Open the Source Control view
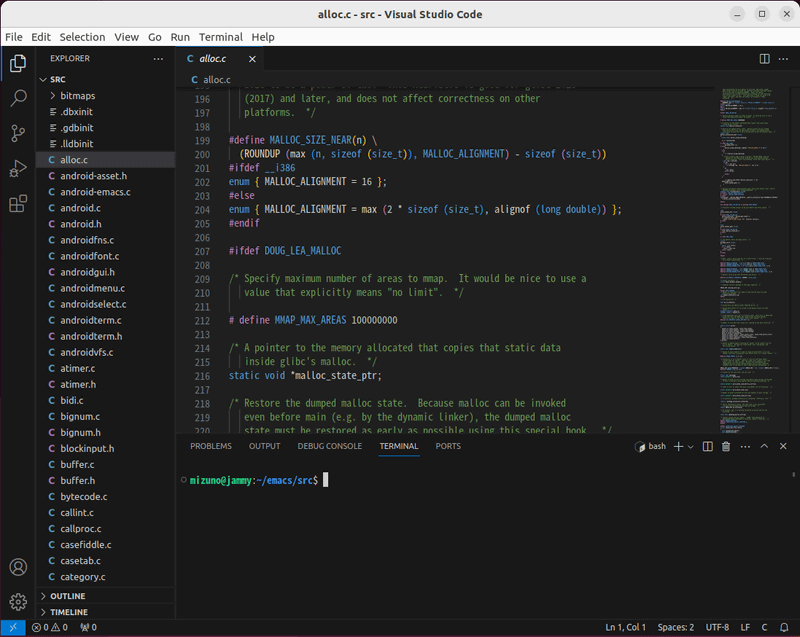Screen dimensions: 800x637 point(17,134)
